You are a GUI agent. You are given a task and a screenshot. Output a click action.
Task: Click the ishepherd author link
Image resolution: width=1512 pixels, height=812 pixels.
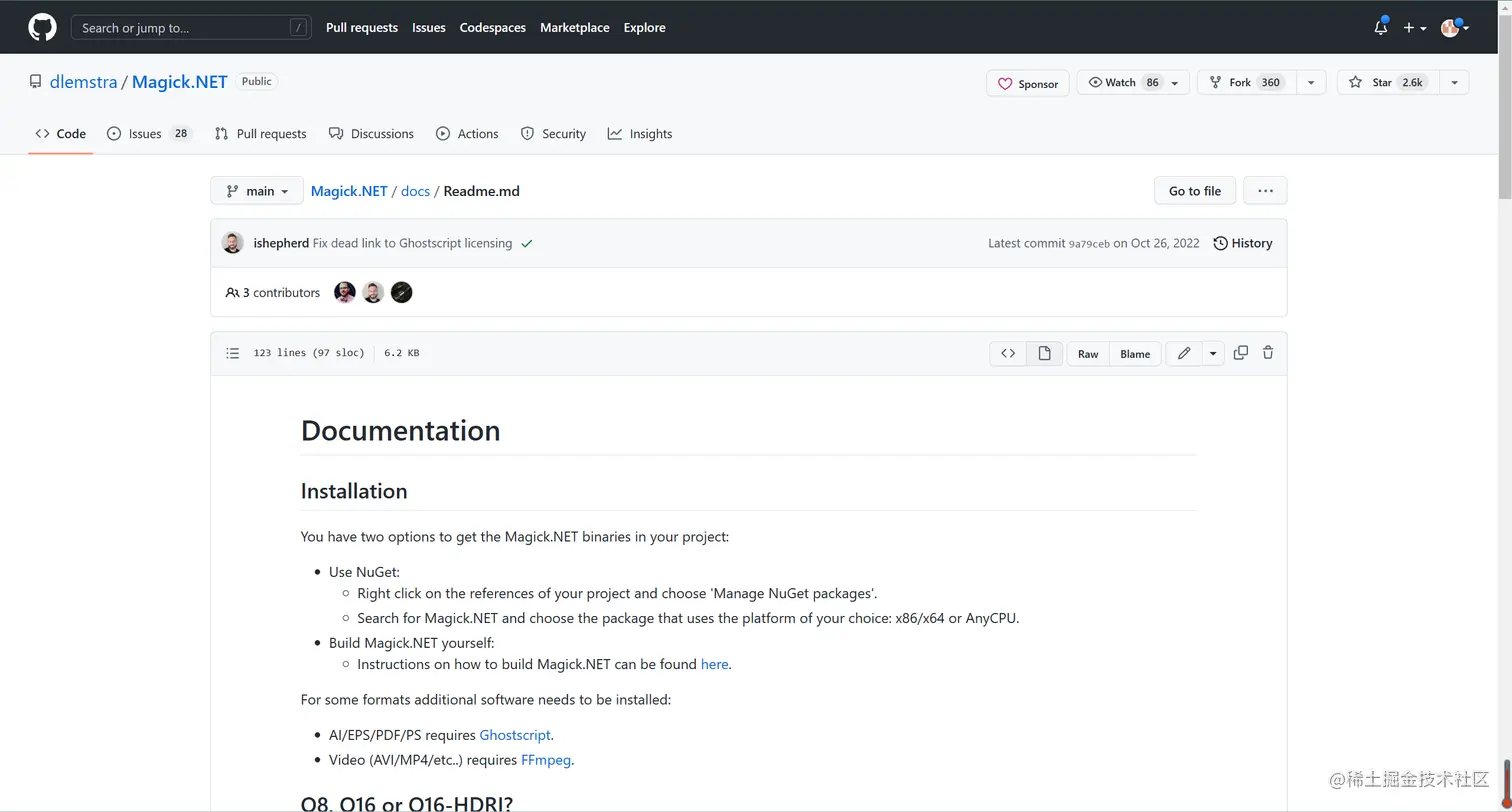pos(281,243)
